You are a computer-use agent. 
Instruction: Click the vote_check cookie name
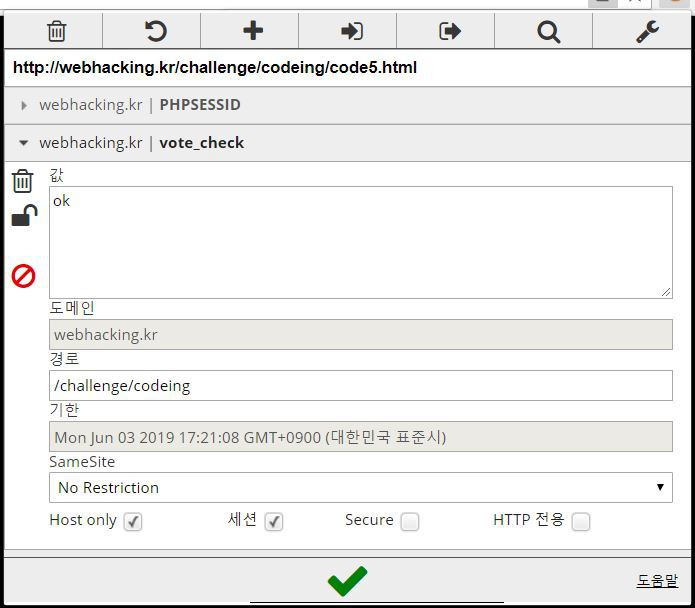(x=202, y=143)
